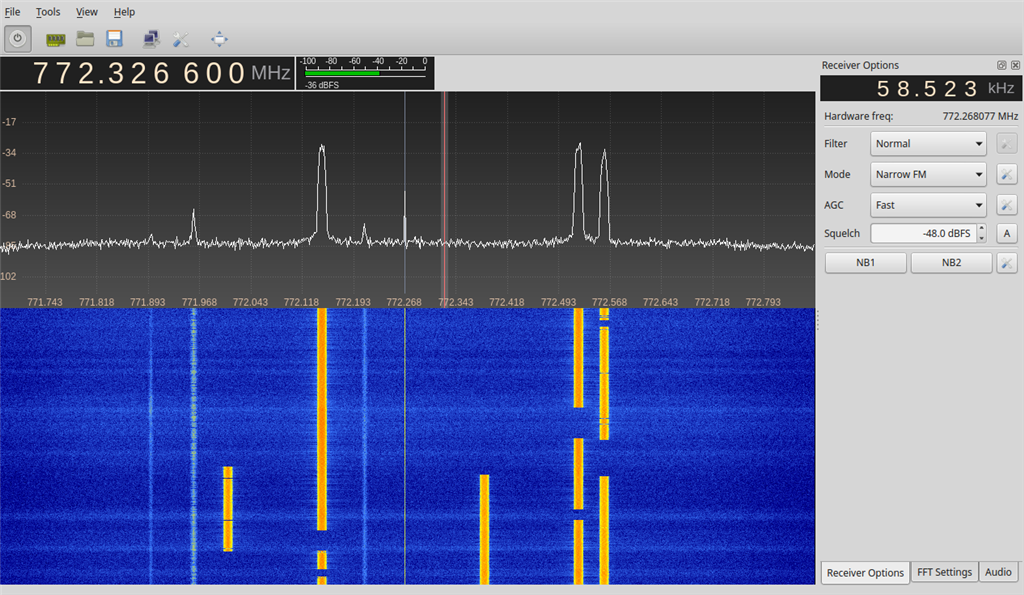Switch to the Audio tab
1024x595 pixels.
997,572
